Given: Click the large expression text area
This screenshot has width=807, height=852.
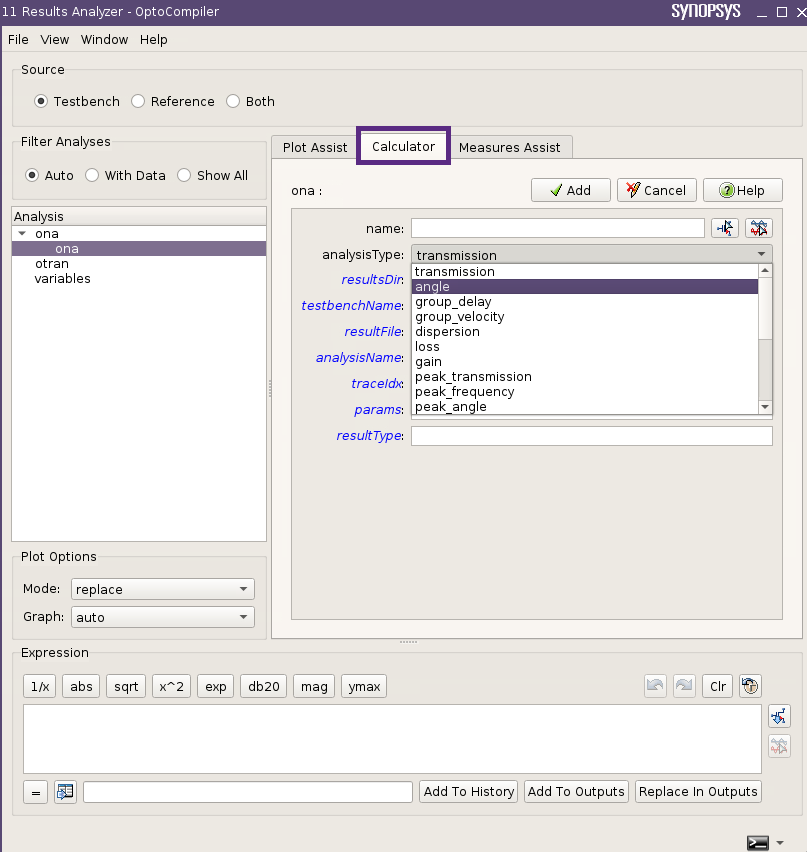Looking at the screenshot, I should click(x=392, y=739).
